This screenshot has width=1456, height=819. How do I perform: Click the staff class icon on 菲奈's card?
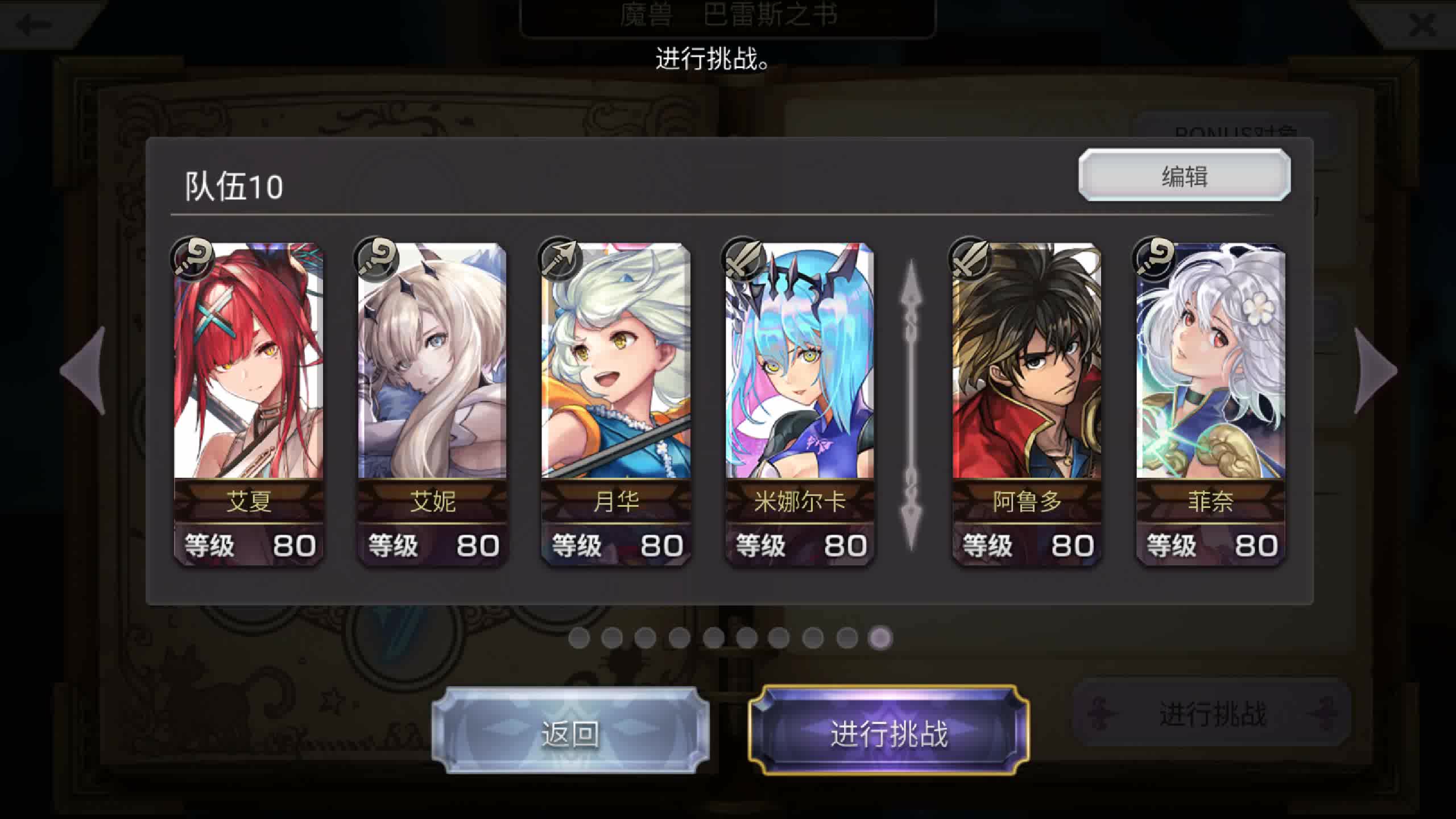point(1155,259)
